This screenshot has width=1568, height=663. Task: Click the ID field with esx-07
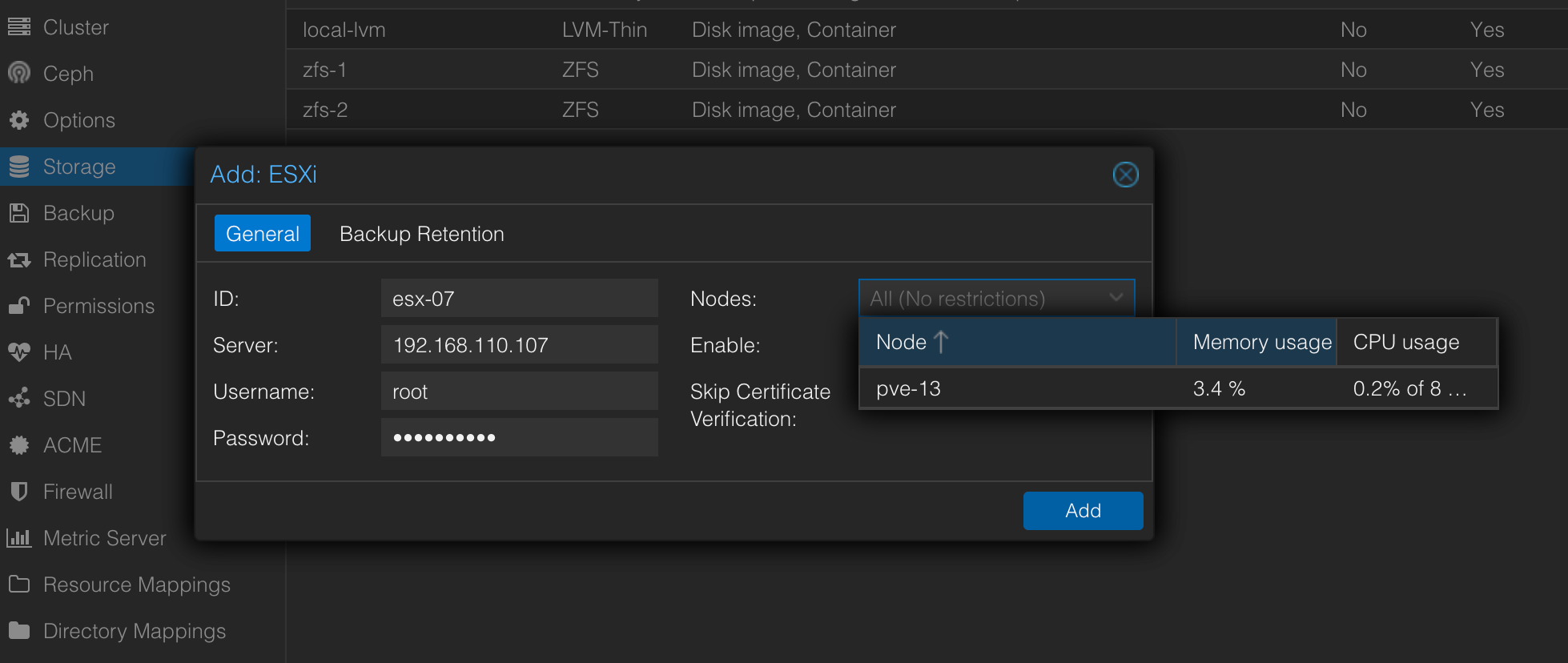point(519,299)
